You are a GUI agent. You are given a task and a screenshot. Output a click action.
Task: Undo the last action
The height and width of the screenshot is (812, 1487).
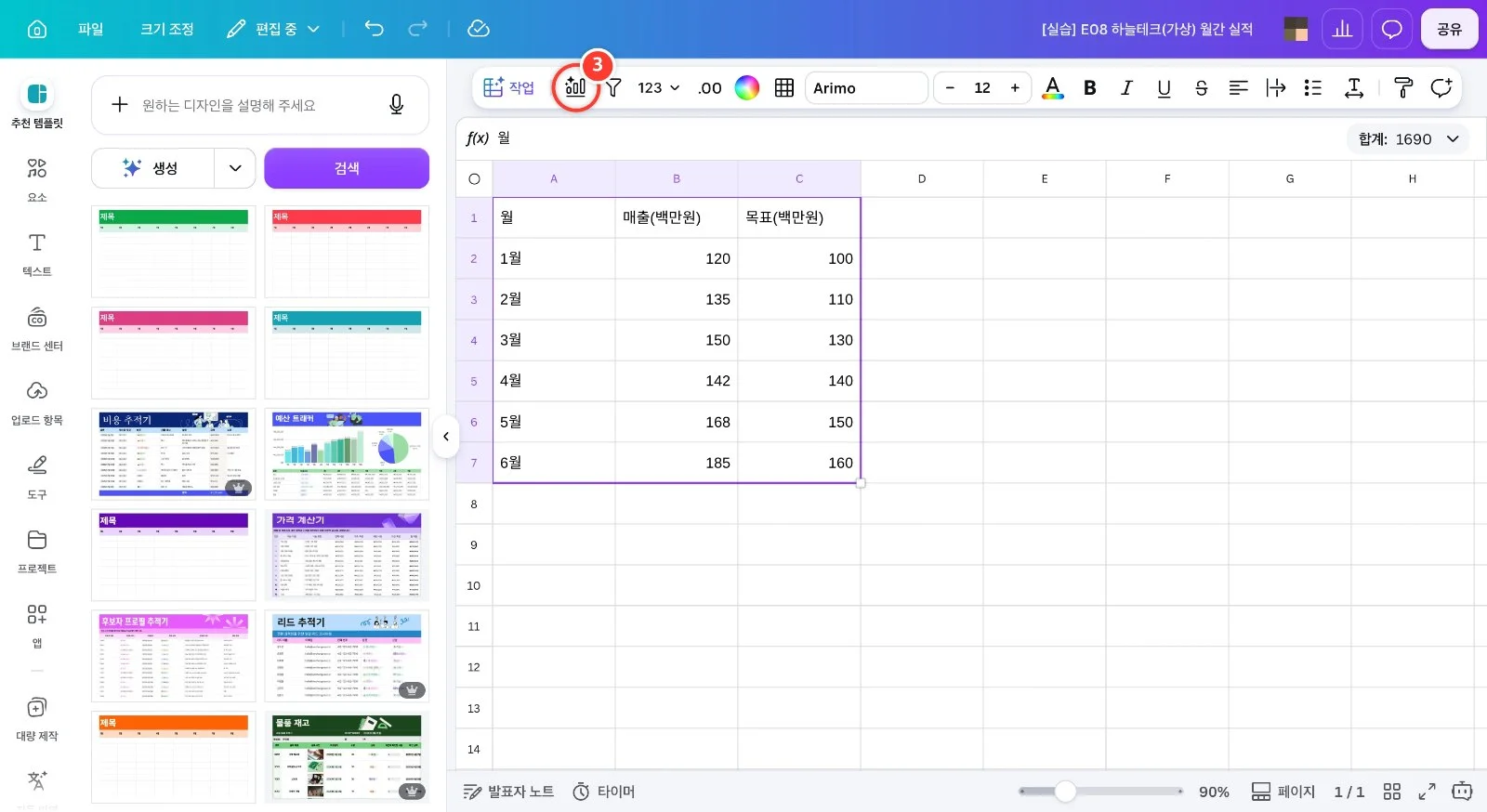tap(374, 29)
